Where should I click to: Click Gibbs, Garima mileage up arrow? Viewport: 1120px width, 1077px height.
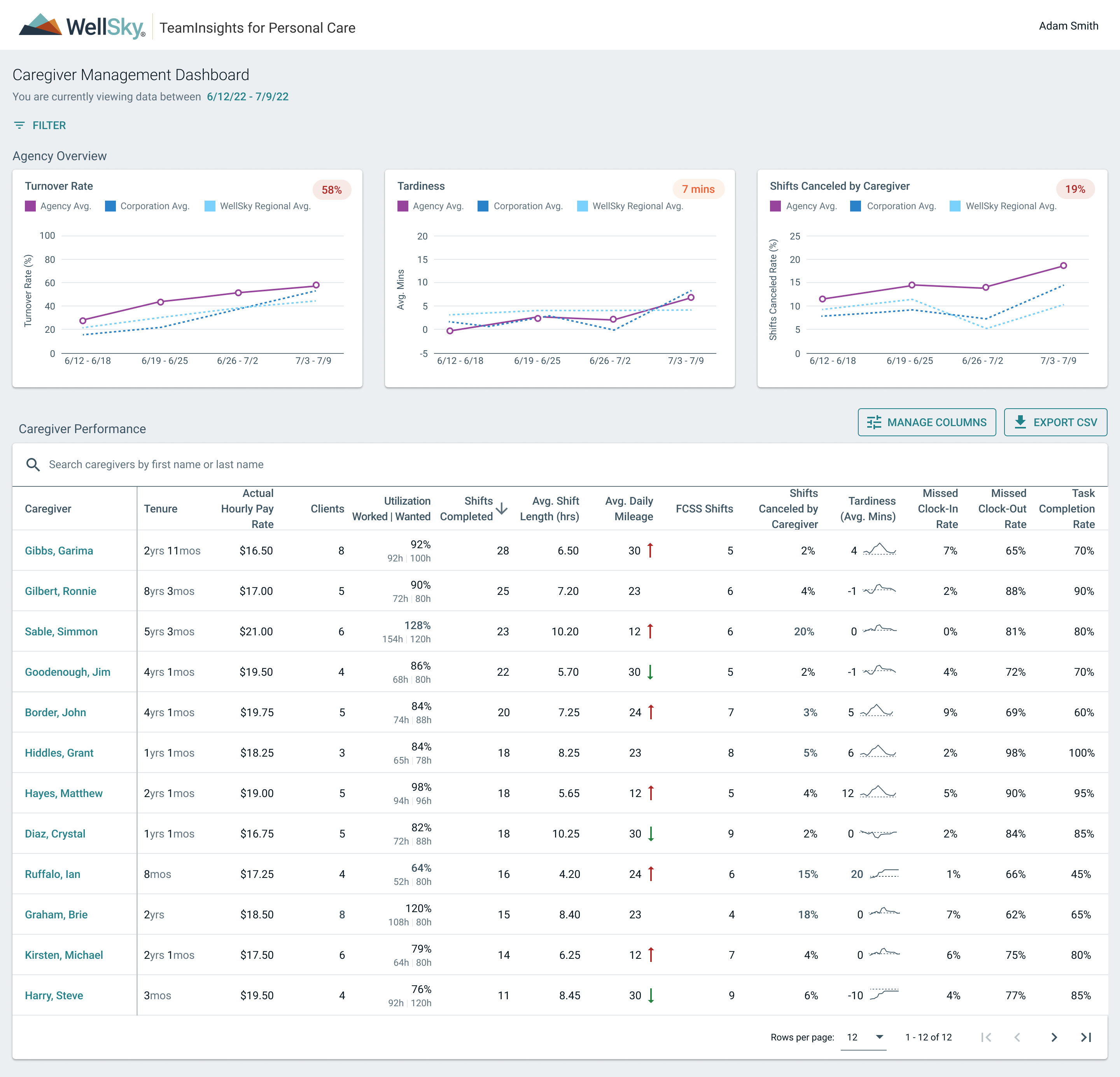pyautogui.click(x=650, y=550)
